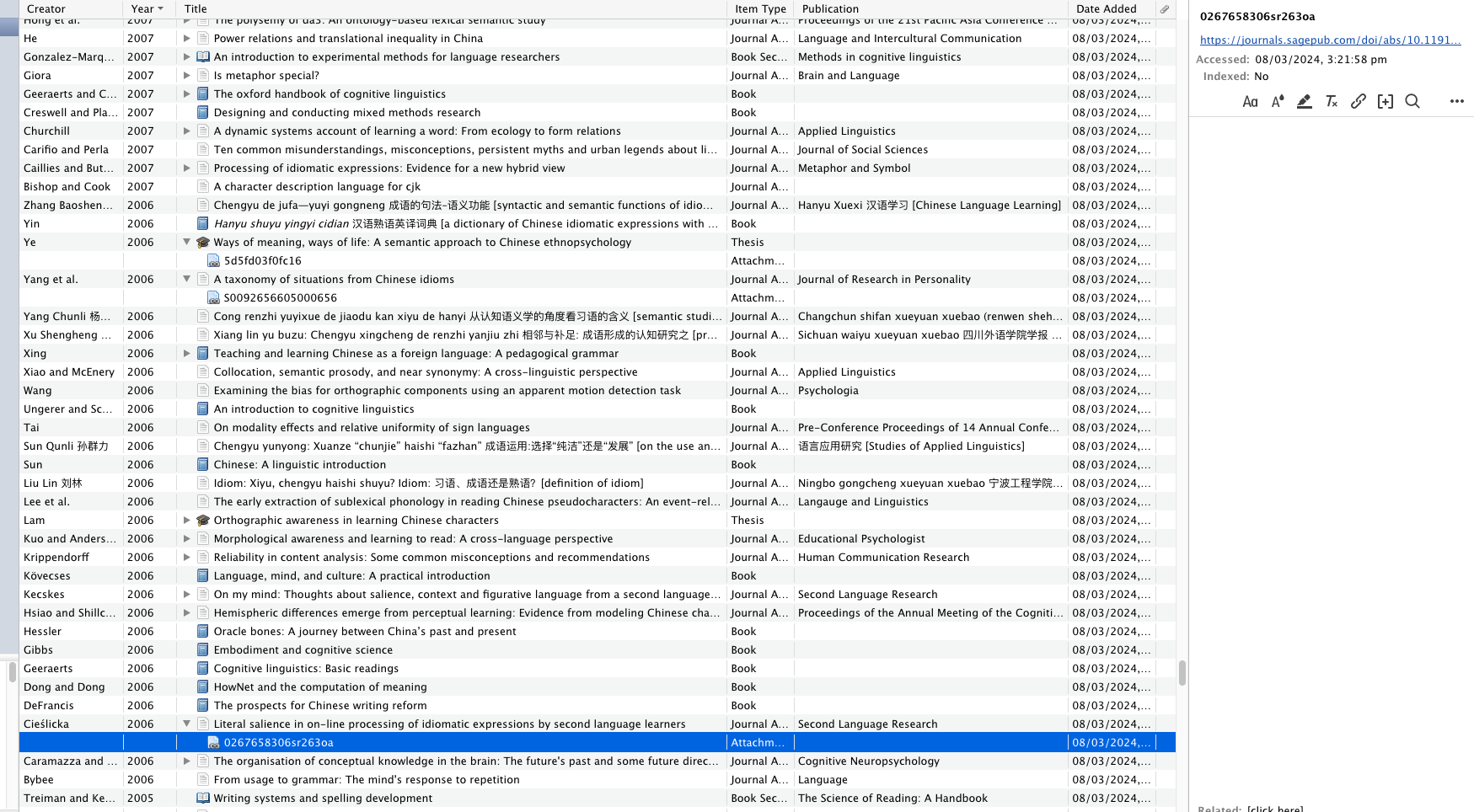1474x812 pixels.
Task: Click book icon for Oxford handbook of cognitive linguistics
Action: coord(203,94)
